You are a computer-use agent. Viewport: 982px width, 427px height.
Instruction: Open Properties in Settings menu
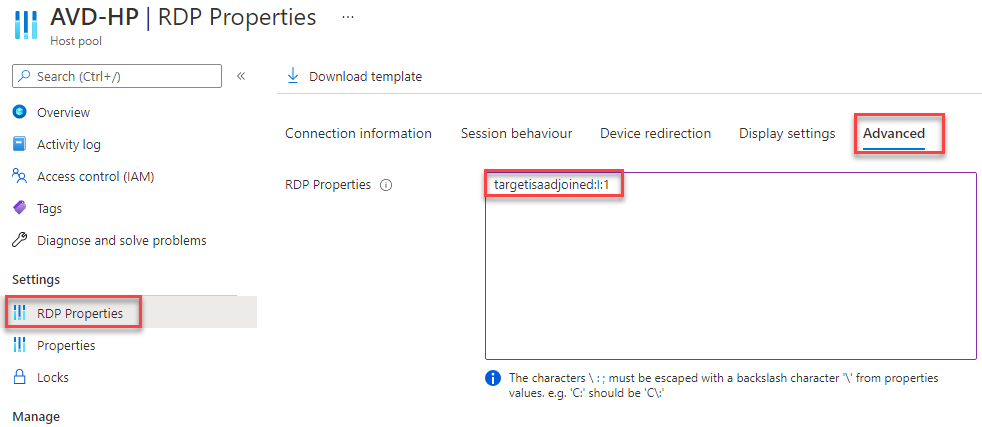coord(66,345)
